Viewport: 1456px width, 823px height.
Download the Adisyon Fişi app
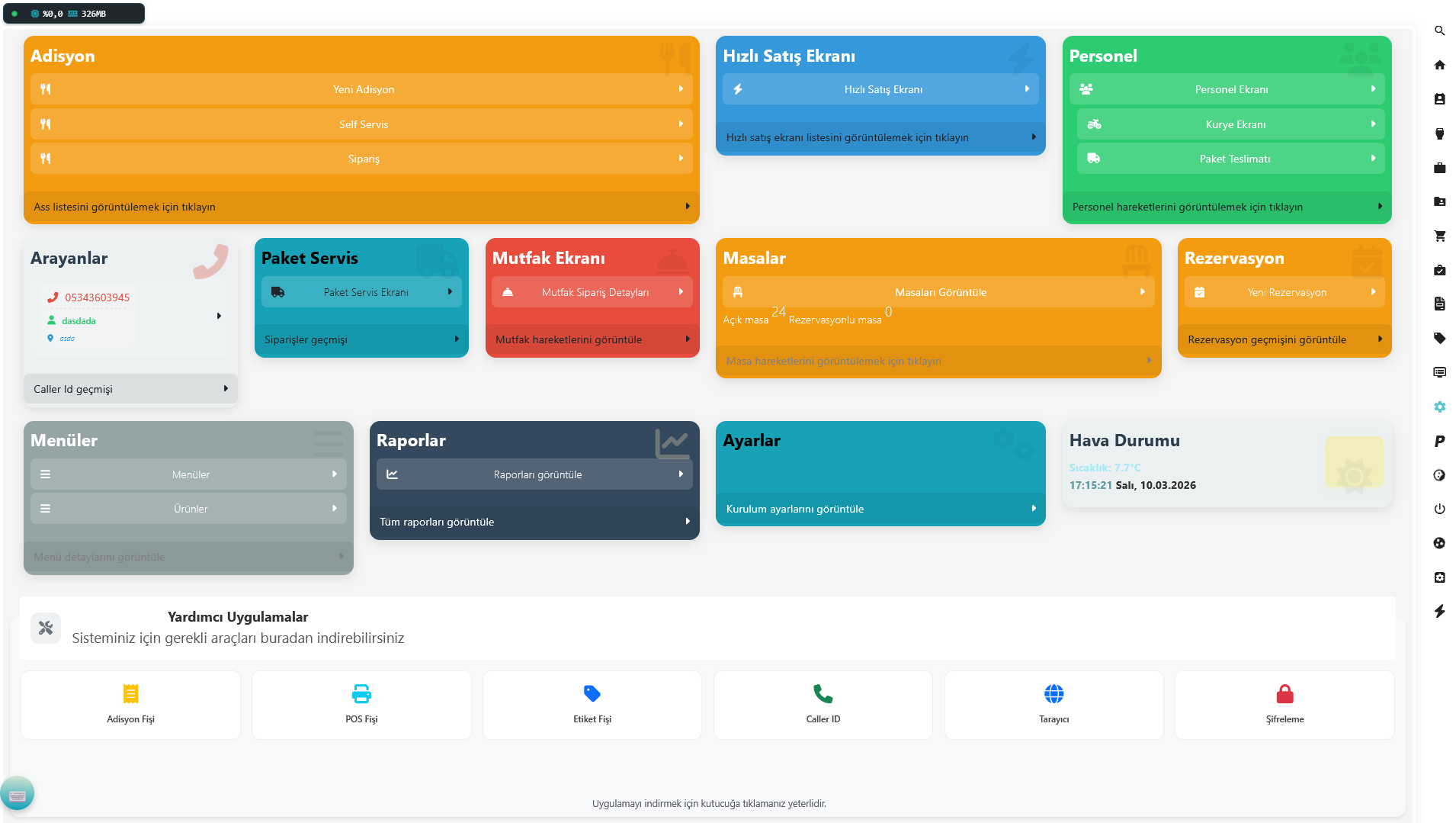click(x=130, y=705)
